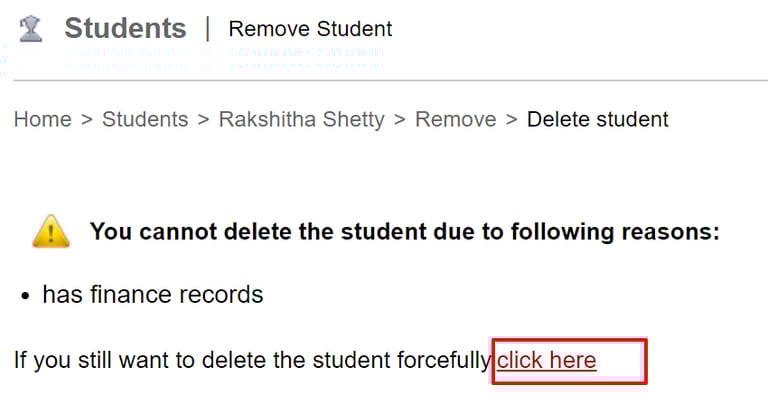The height and width of the screenshot is (405, 768).
Task: Click vertical divider beside Students heading
Action: coord(207,29)
